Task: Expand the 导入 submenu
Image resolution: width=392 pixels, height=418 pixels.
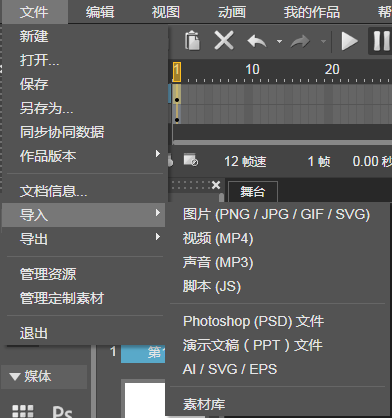Action: tap(83, 215)
